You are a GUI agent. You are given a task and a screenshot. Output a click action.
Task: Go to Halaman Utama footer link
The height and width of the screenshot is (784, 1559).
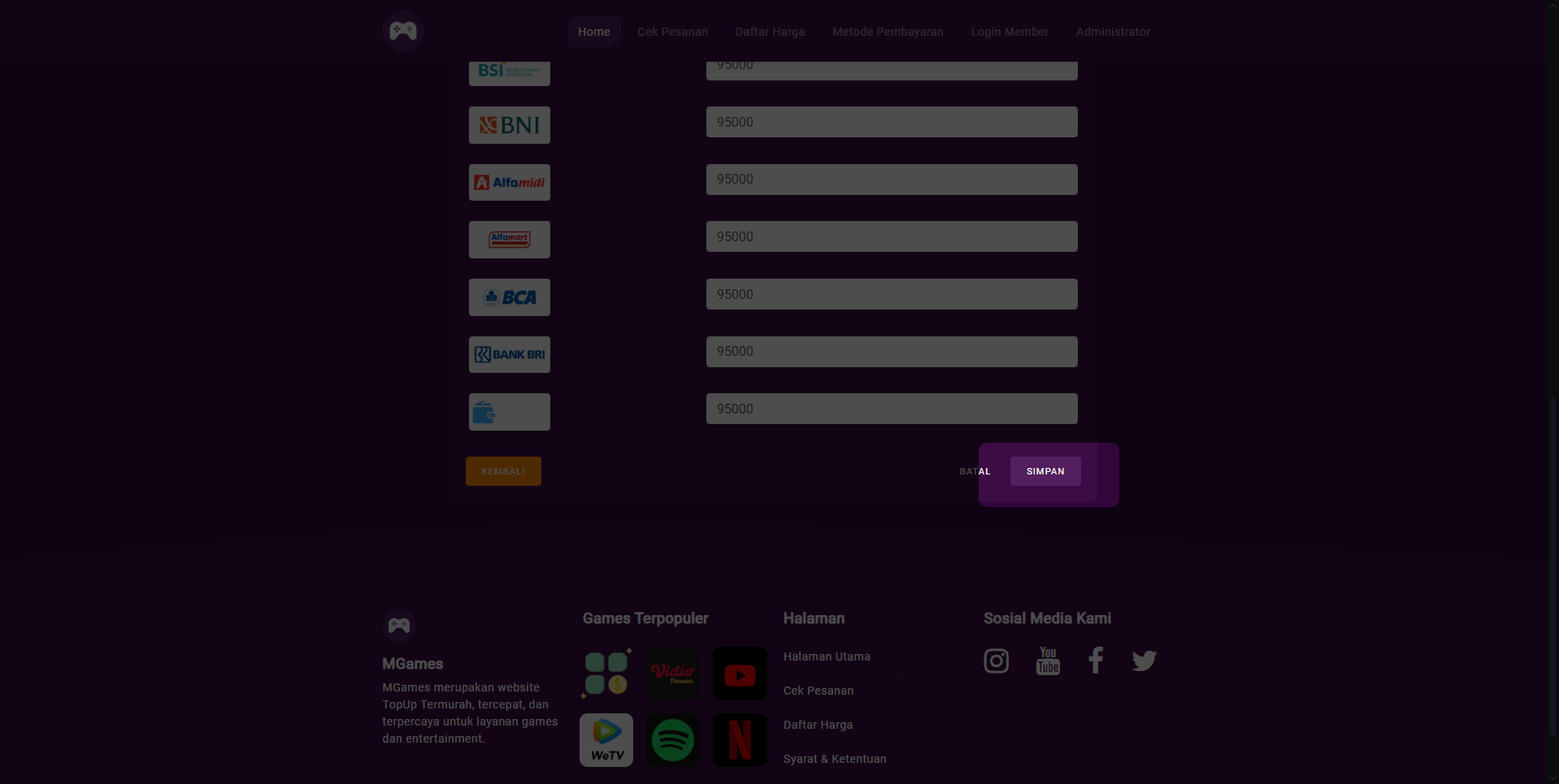827,656
